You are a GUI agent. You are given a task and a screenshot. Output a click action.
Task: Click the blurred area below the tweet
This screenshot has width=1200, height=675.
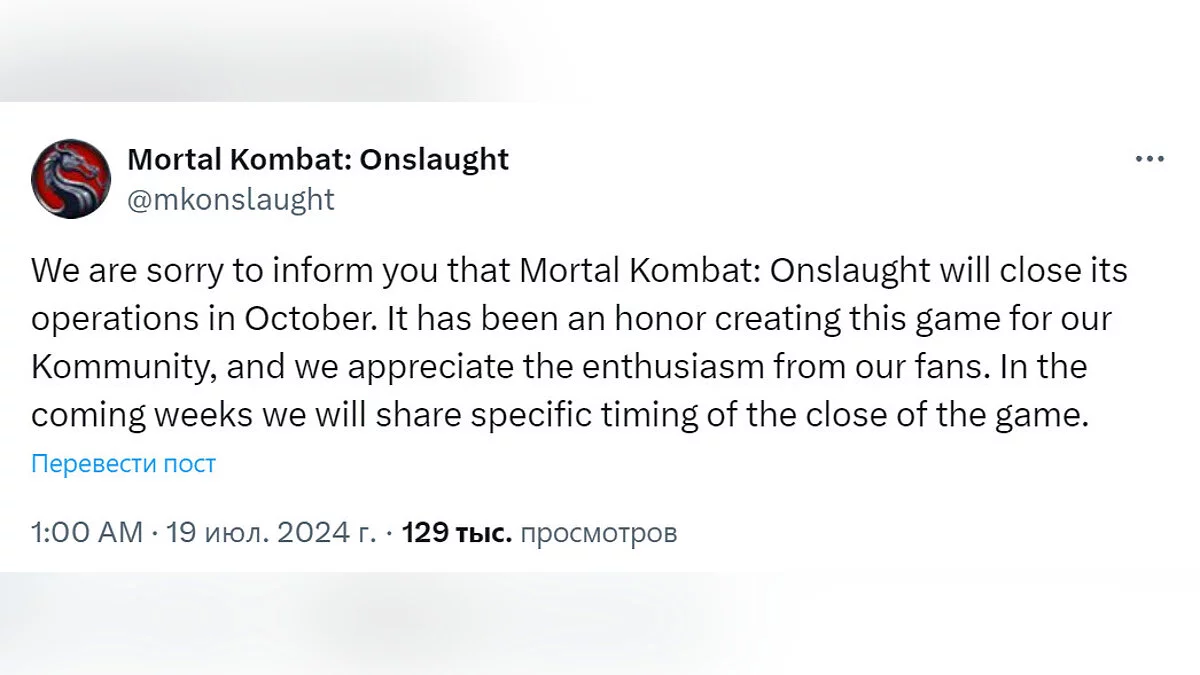pos(600,625)
